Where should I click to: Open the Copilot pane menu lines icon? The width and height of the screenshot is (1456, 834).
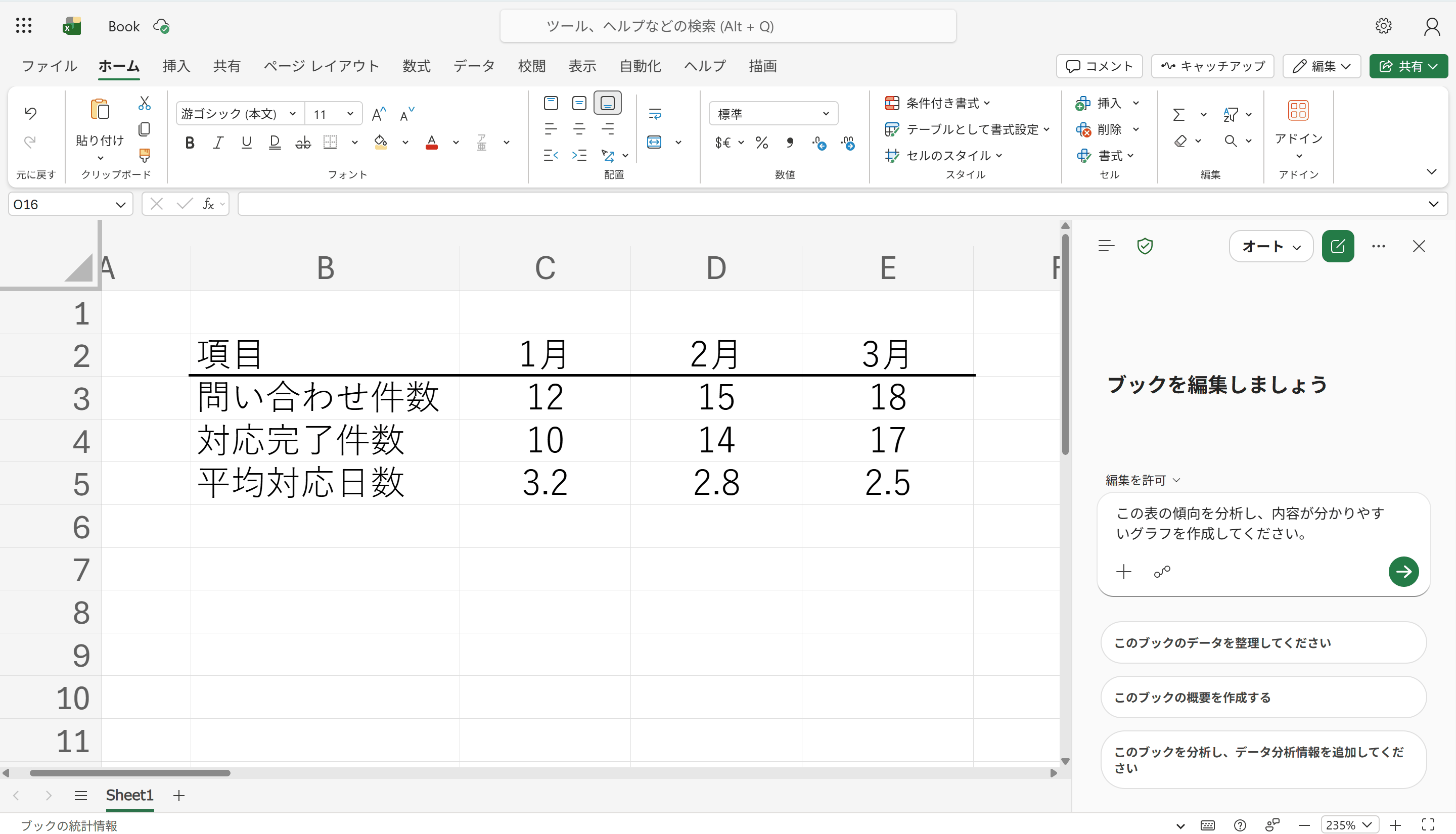tap(1106, 246)
